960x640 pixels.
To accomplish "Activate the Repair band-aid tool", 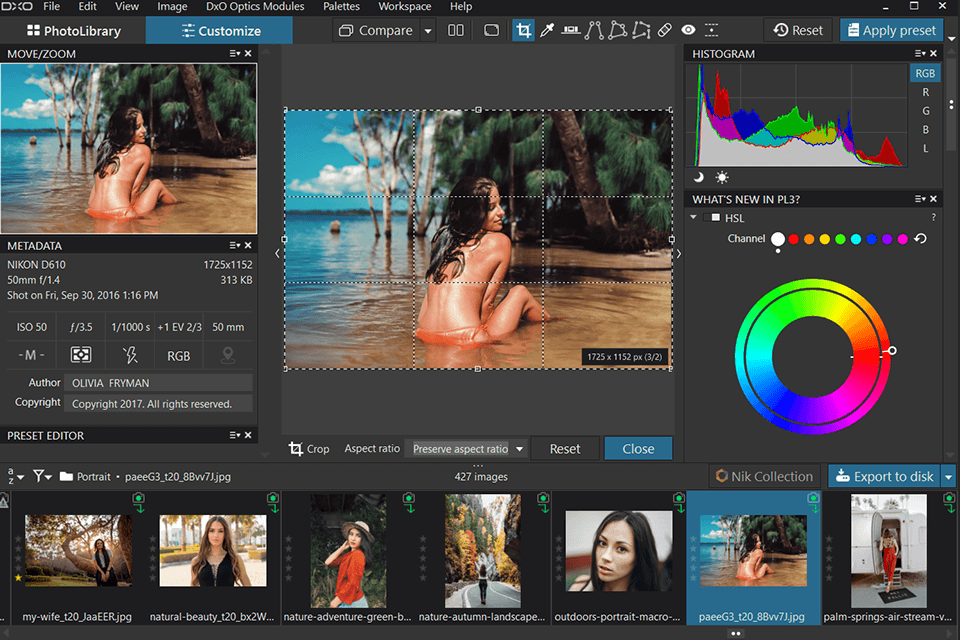I will 665,30.
